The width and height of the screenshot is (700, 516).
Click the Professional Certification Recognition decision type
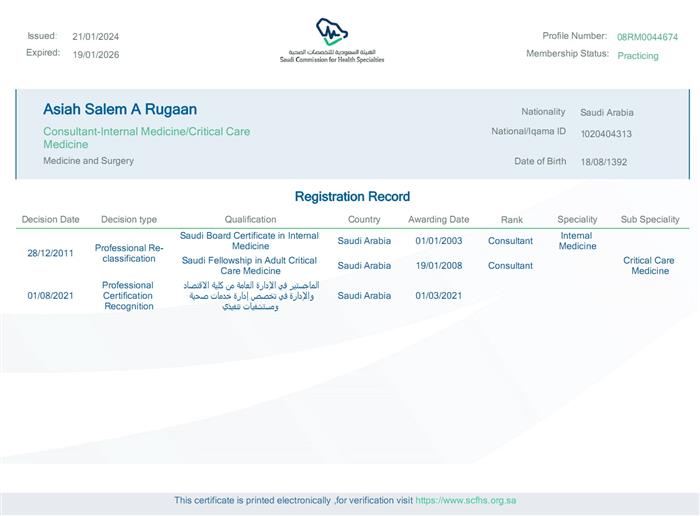point(128,296)
